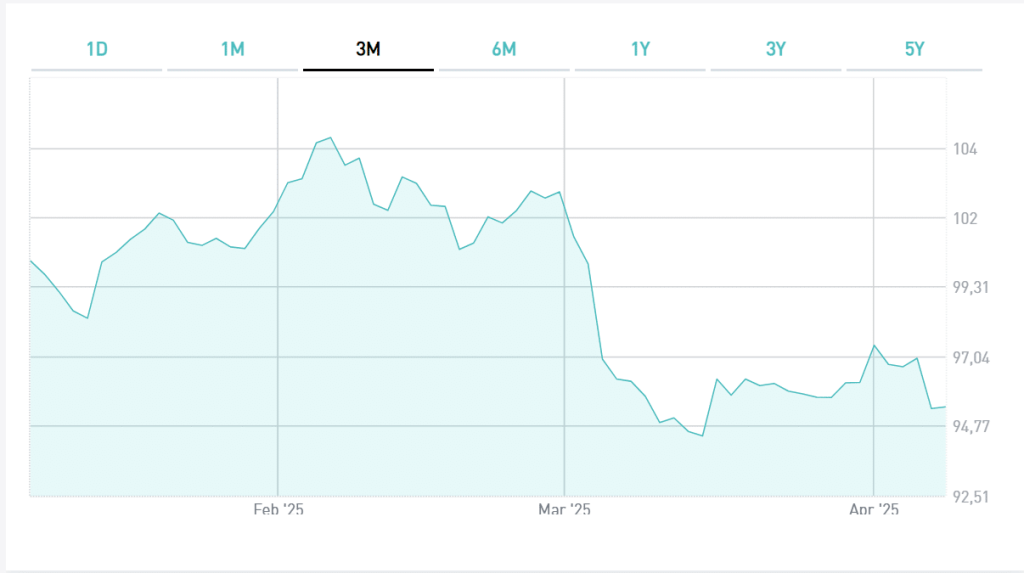The height and width of the screenshot is (573, 1024).
Task: Click the 104 y-axis value
Action: [x=965, y=149]
